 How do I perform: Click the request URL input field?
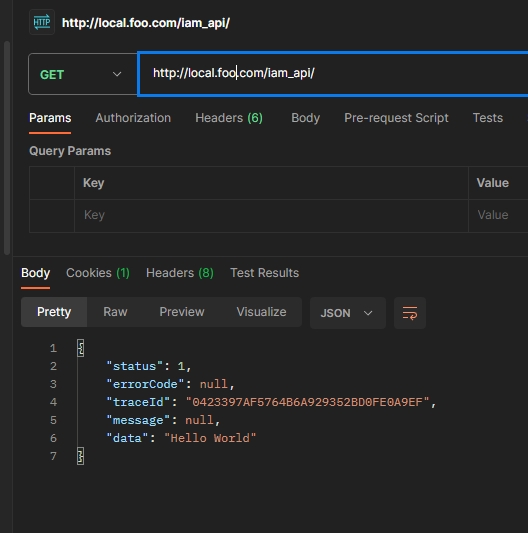(x=334, y=74)
